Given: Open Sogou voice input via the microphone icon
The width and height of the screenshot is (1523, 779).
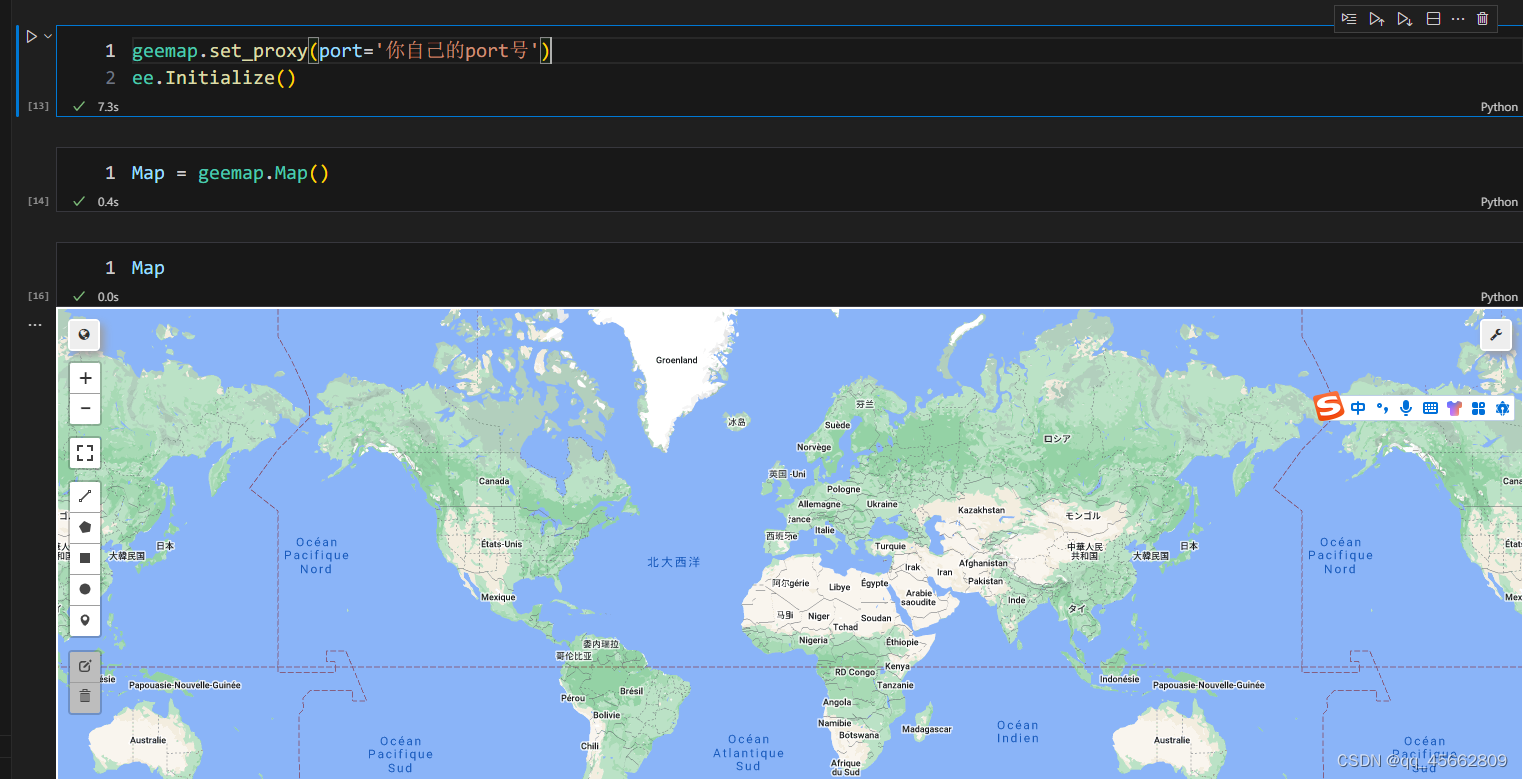Looking at the screenshot, I should (1405, 407).
